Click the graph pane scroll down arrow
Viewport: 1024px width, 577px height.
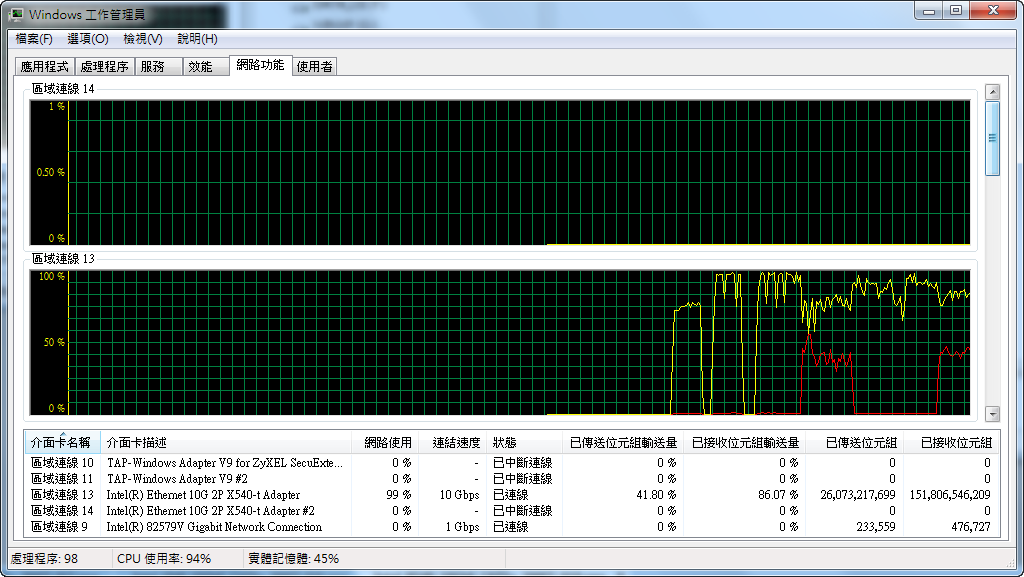993,414
